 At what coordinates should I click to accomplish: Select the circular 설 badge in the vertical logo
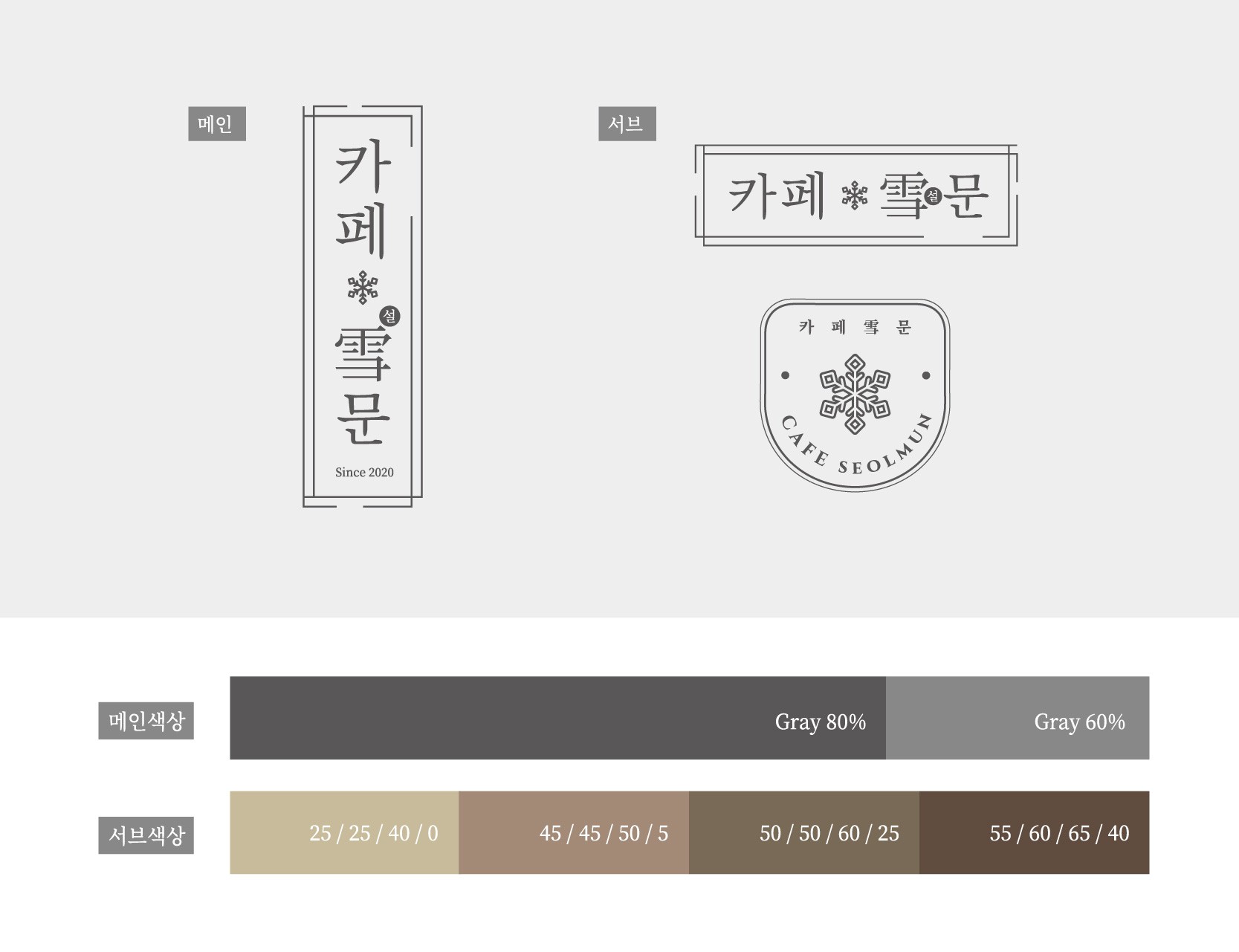tap(389, 316)
